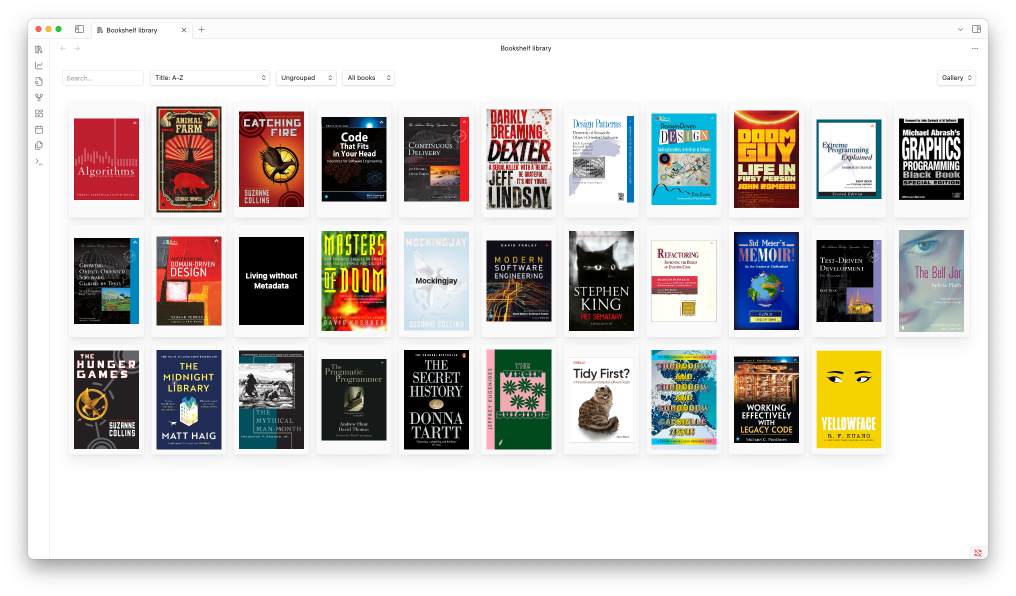Open the blue Domain-Driven Design cover
This screenshot has height=596, width=1016.
click(684, 159)
